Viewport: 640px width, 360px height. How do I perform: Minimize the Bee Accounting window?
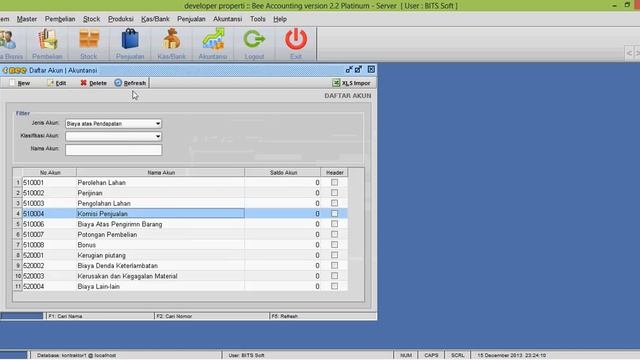(614, 5)
